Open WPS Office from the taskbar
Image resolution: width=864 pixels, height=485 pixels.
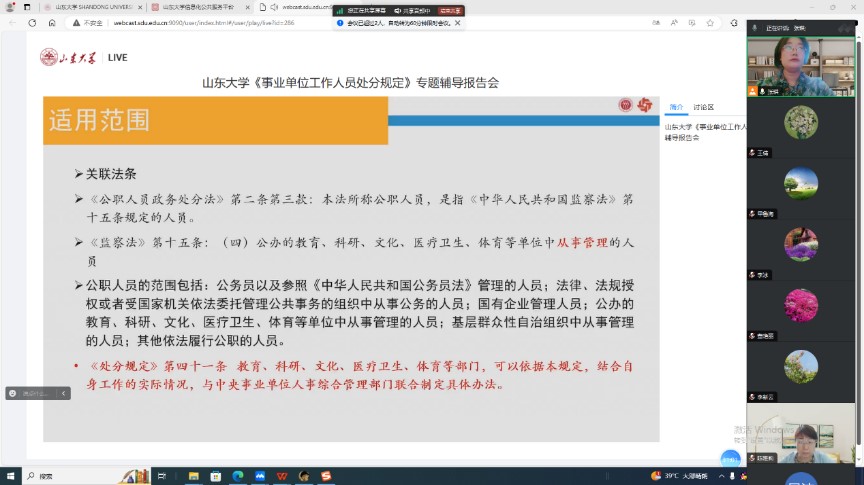click(282, 476)
